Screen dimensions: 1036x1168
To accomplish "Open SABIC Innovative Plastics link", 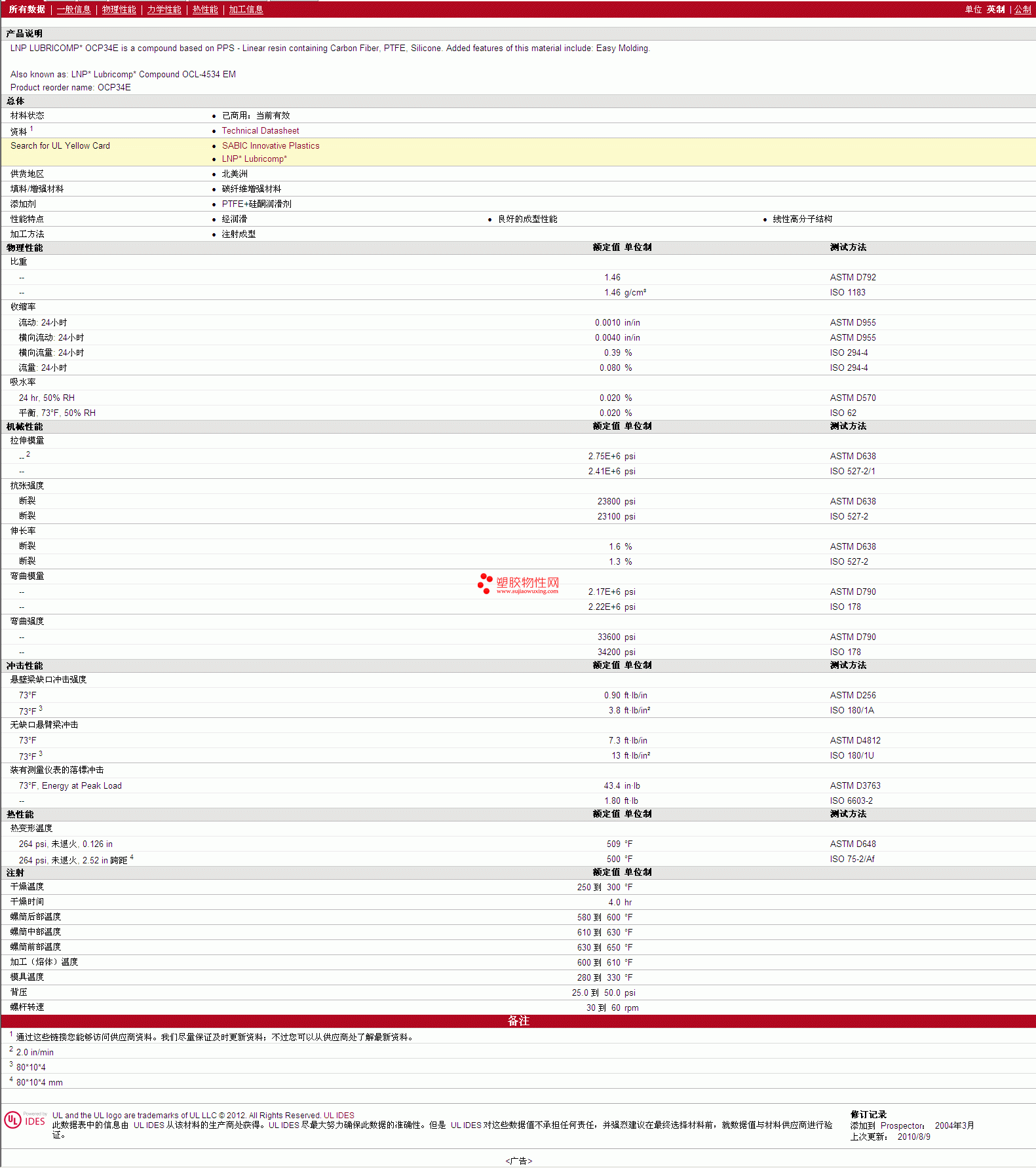I will coord(271,146).
